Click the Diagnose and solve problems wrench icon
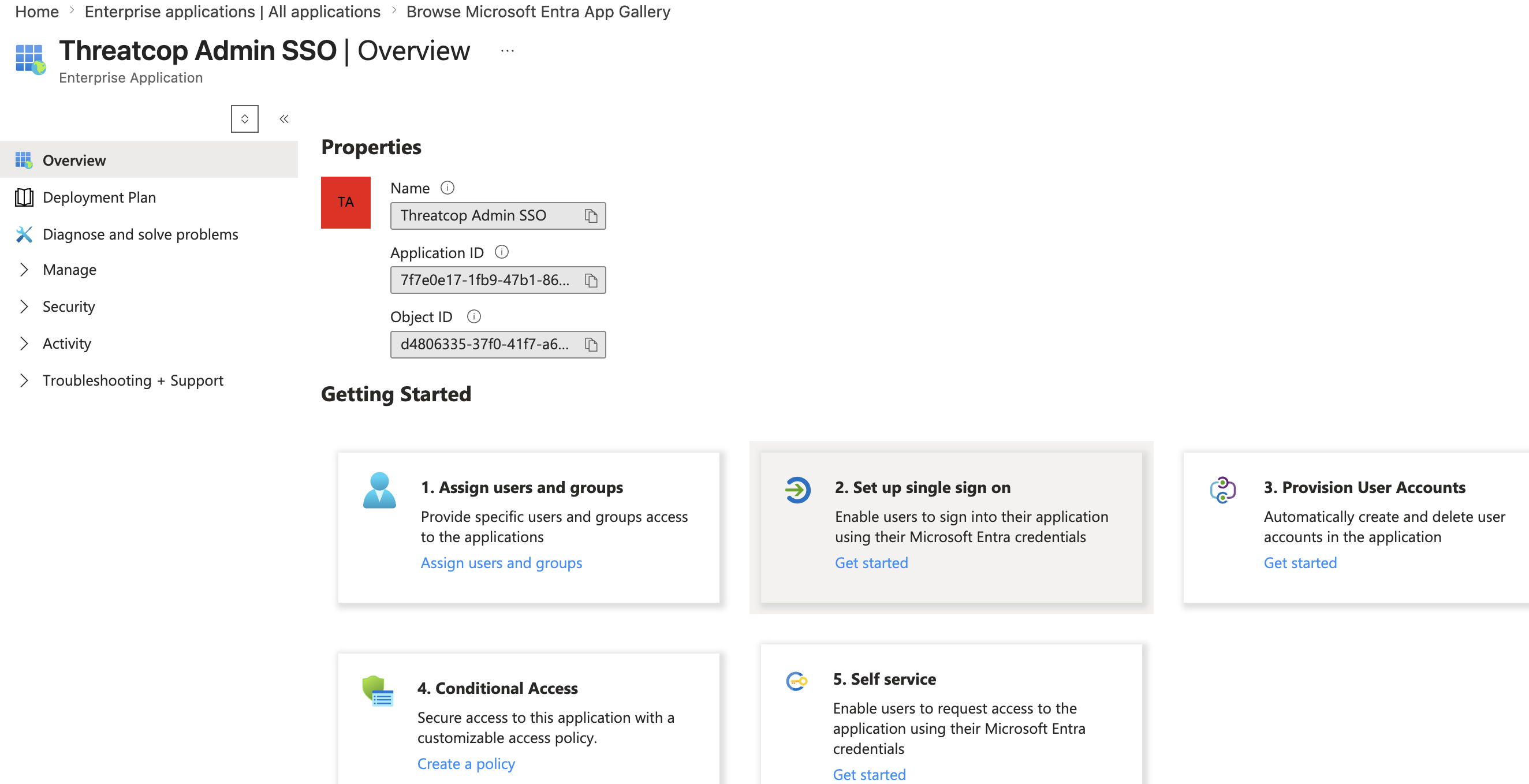Image resolution: width=1529 pixels, height=784 pixels. click(x=24, y=234)
